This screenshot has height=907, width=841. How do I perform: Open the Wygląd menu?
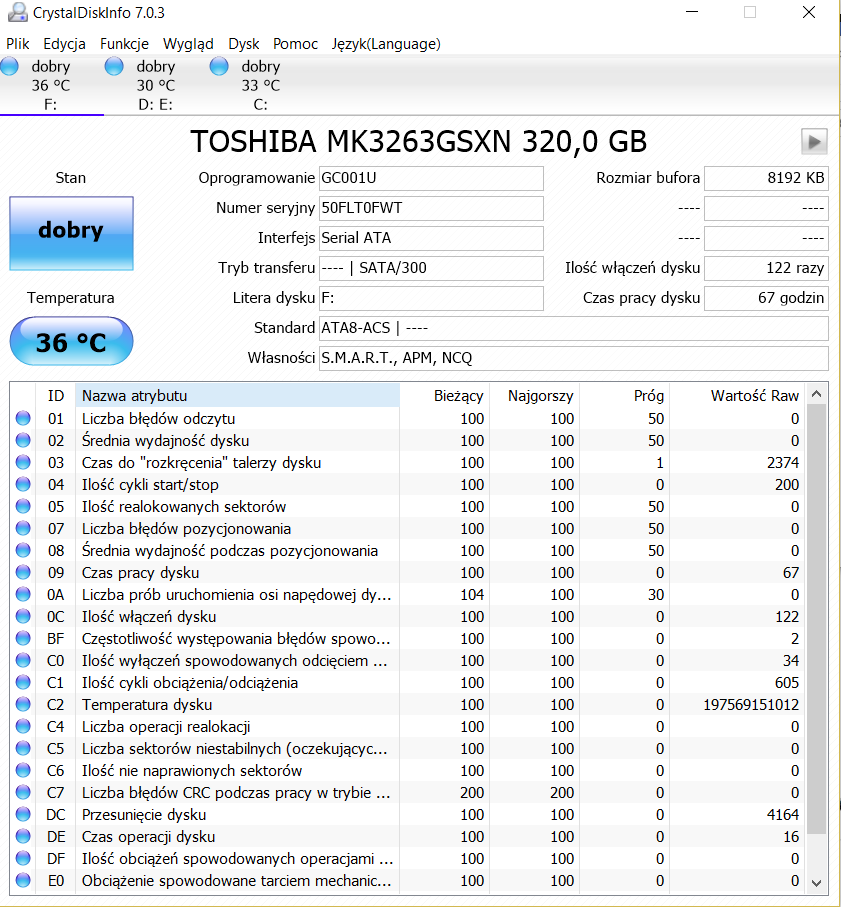coord(189,44)
